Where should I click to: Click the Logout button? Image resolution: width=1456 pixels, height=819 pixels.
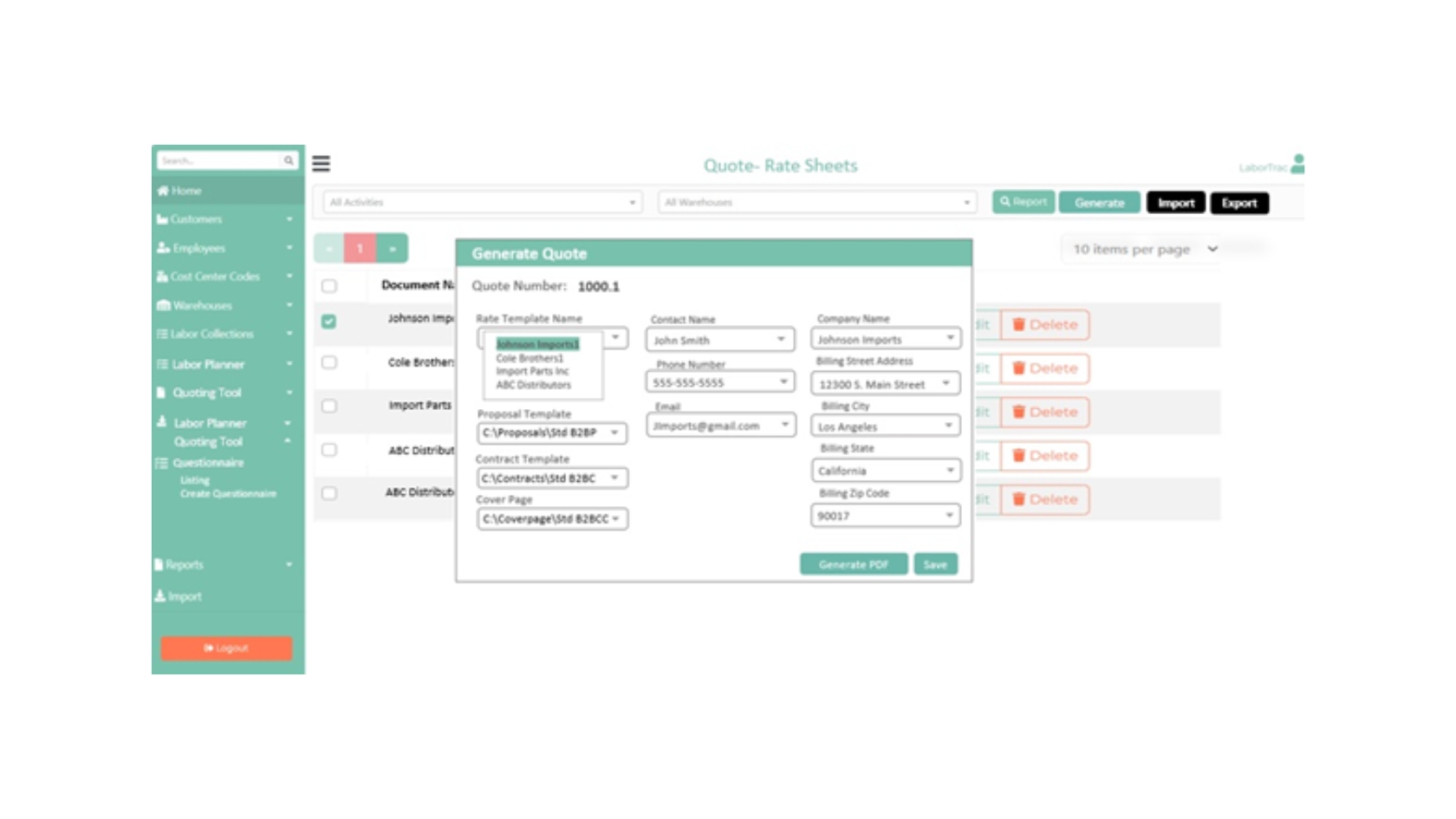pyautogui.click(x=226, y=648)
